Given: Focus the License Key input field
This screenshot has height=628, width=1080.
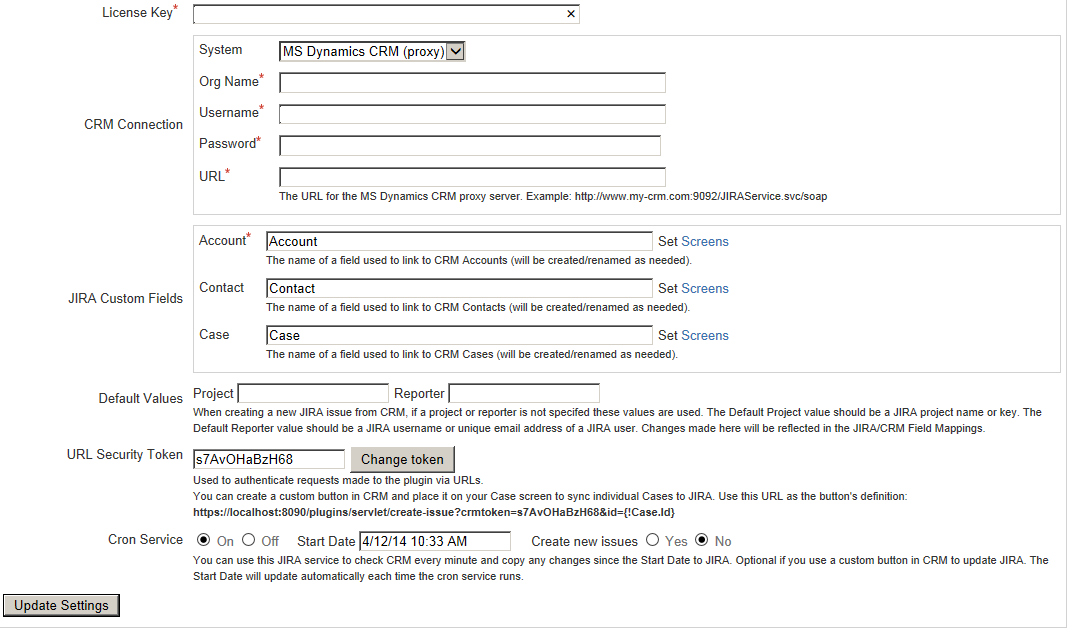Looking at the screenshot, I should tap(380, 14).
